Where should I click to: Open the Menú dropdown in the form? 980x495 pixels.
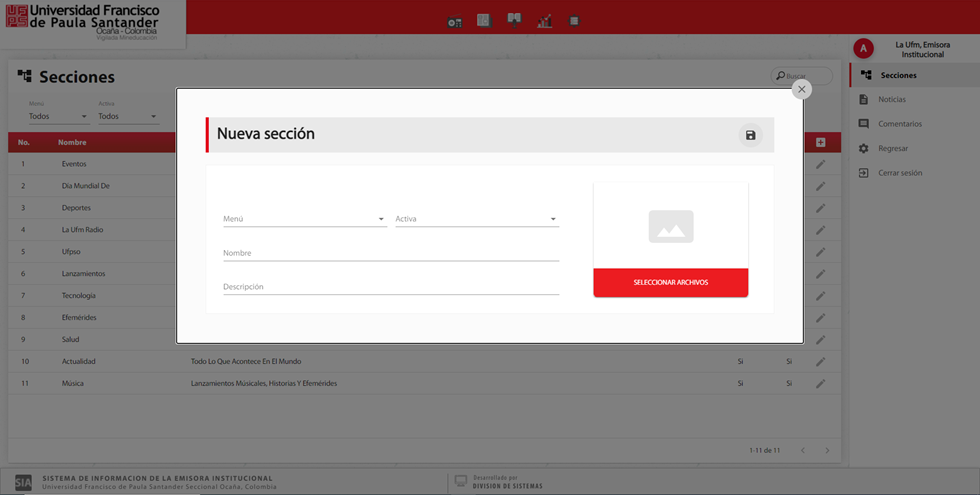304,219
